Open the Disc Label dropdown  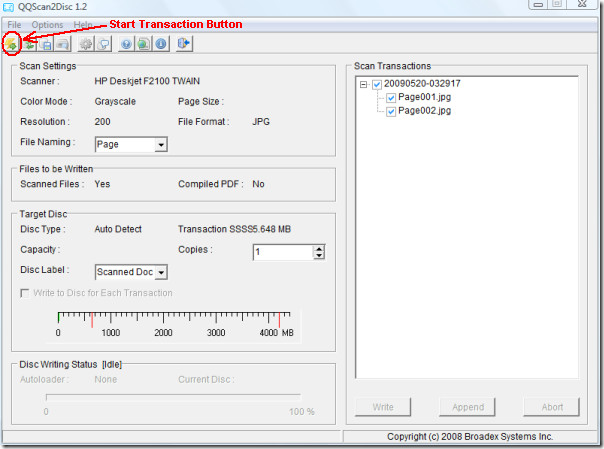[161, 273]
